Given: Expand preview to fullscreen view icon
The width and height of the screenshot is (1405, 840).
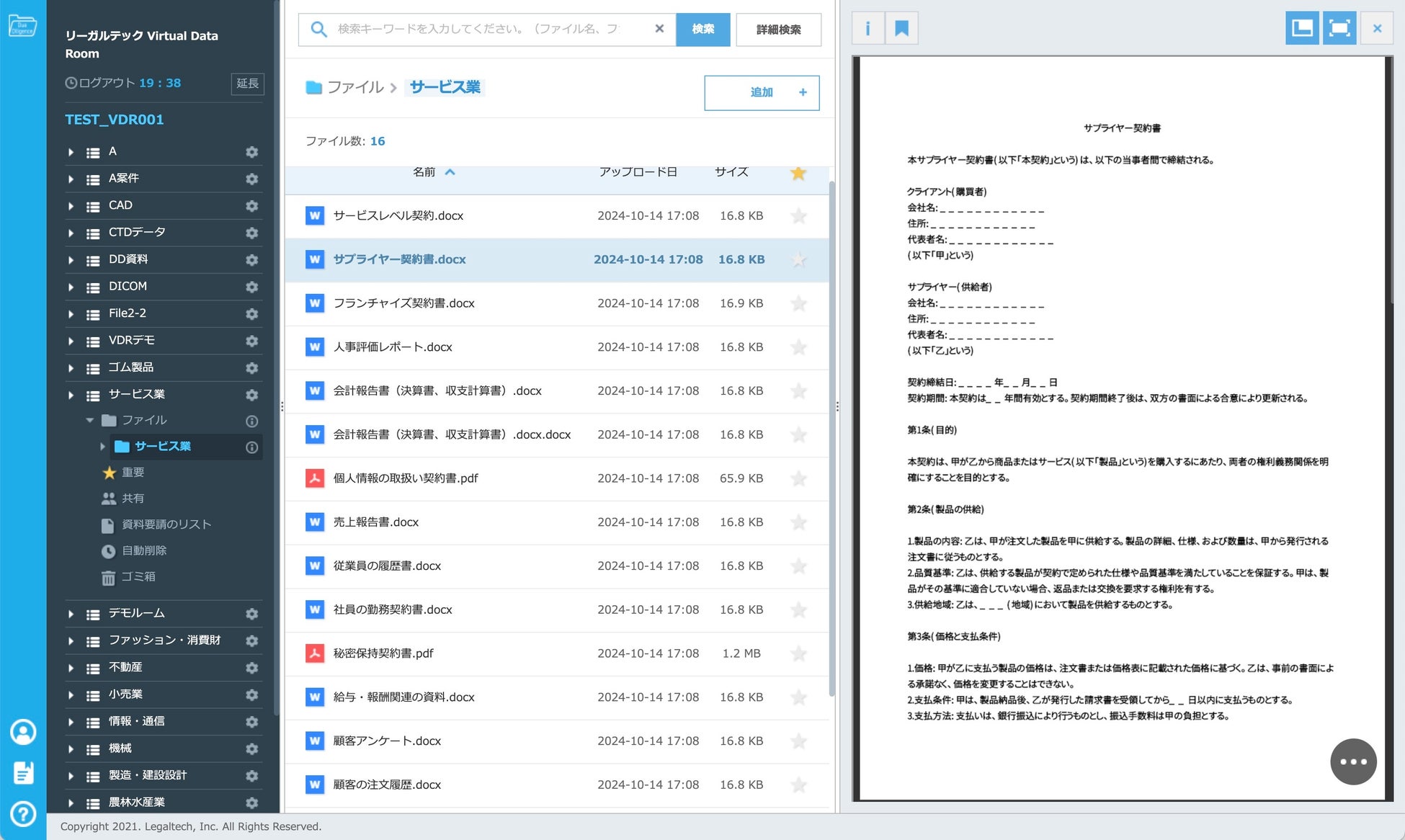Looking at the screenshot, I should pyautogui.click(x=1339, y=29).
